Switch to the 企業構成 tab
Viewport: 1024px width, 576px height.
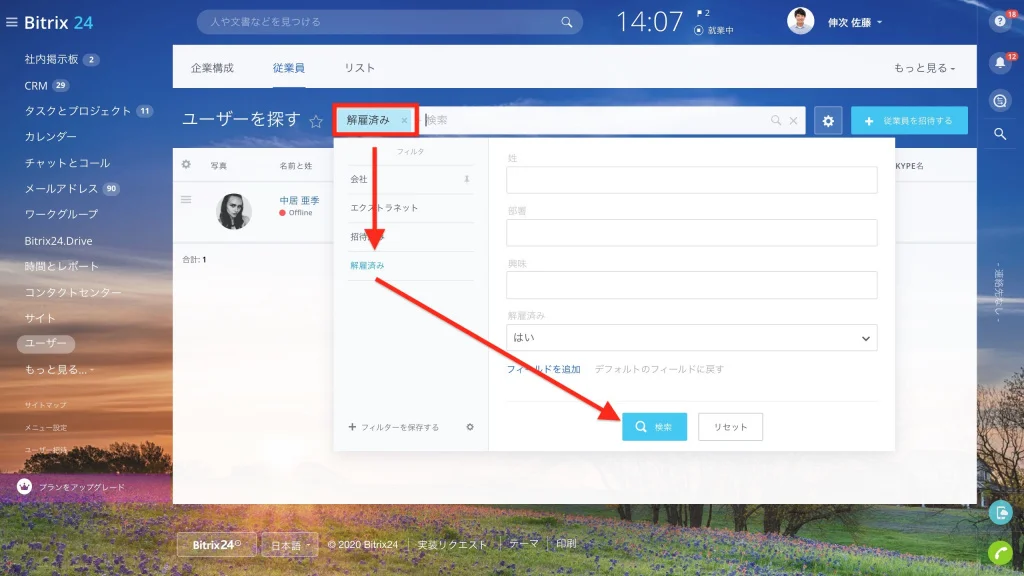coord(212,68)
